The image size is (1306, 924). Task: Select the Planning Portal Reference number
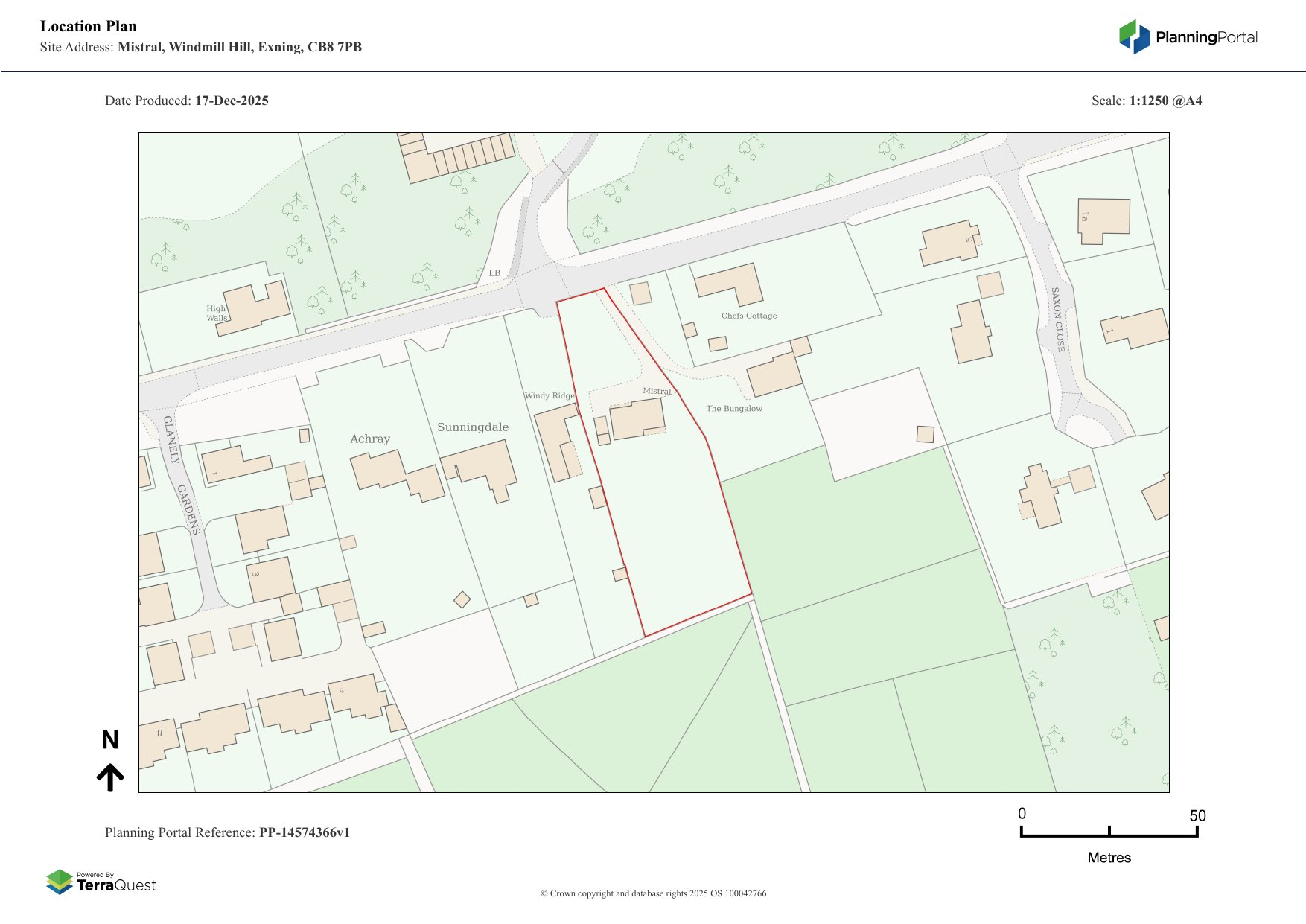[x=304, y=832]
